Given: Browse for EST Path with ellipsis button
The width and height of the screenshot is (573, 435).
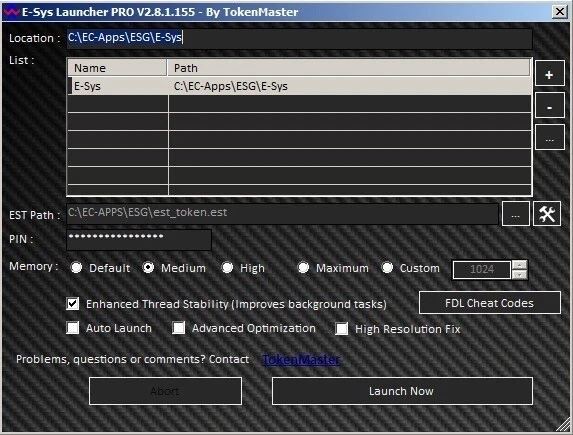Looking at the screenshot, I should pyautogui.click(x=516, y=214).
